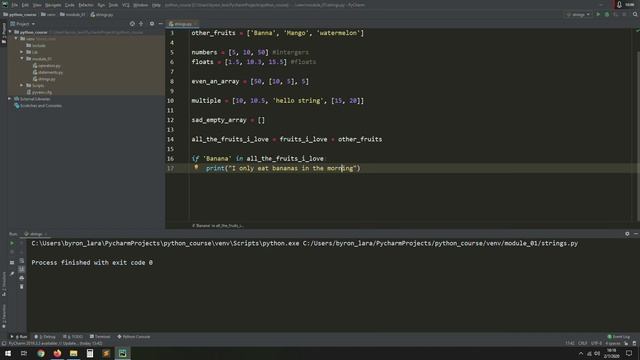Select Scratches and Consoles
Screen dimensions: 640x360
(38, 106)
